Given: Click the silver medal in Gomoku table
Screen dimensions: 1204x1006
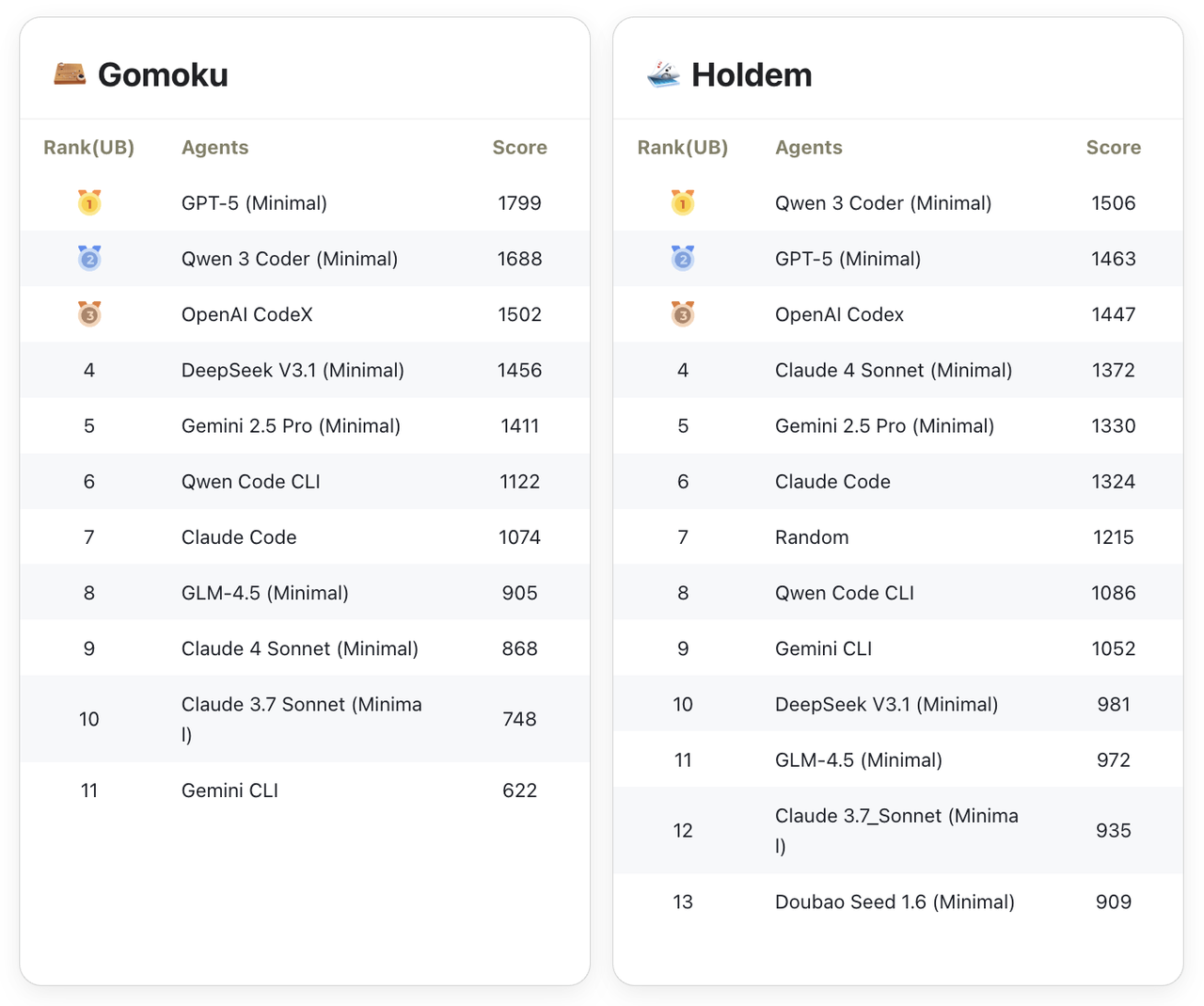Looking at the screenshot, I should click(x=89, y=258).
